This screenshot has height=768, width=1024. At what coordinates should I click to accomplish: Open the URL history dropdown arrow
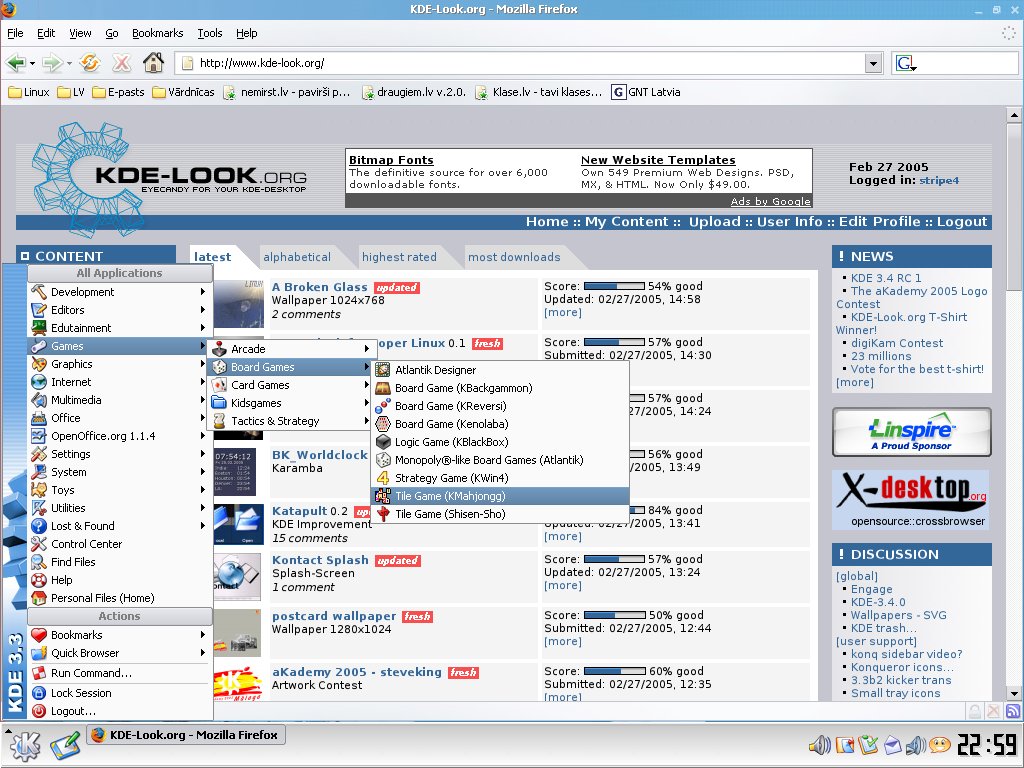(x=873, y=63)
